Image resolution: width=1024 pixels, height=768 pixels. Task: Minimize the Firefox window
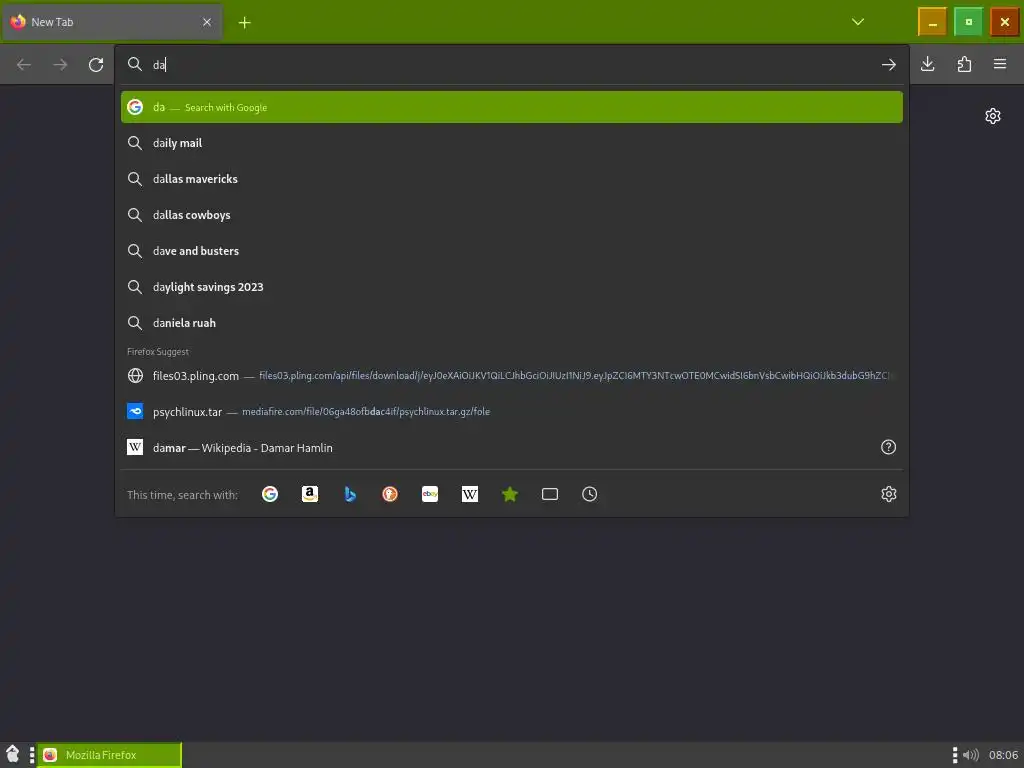coord(932,22)
